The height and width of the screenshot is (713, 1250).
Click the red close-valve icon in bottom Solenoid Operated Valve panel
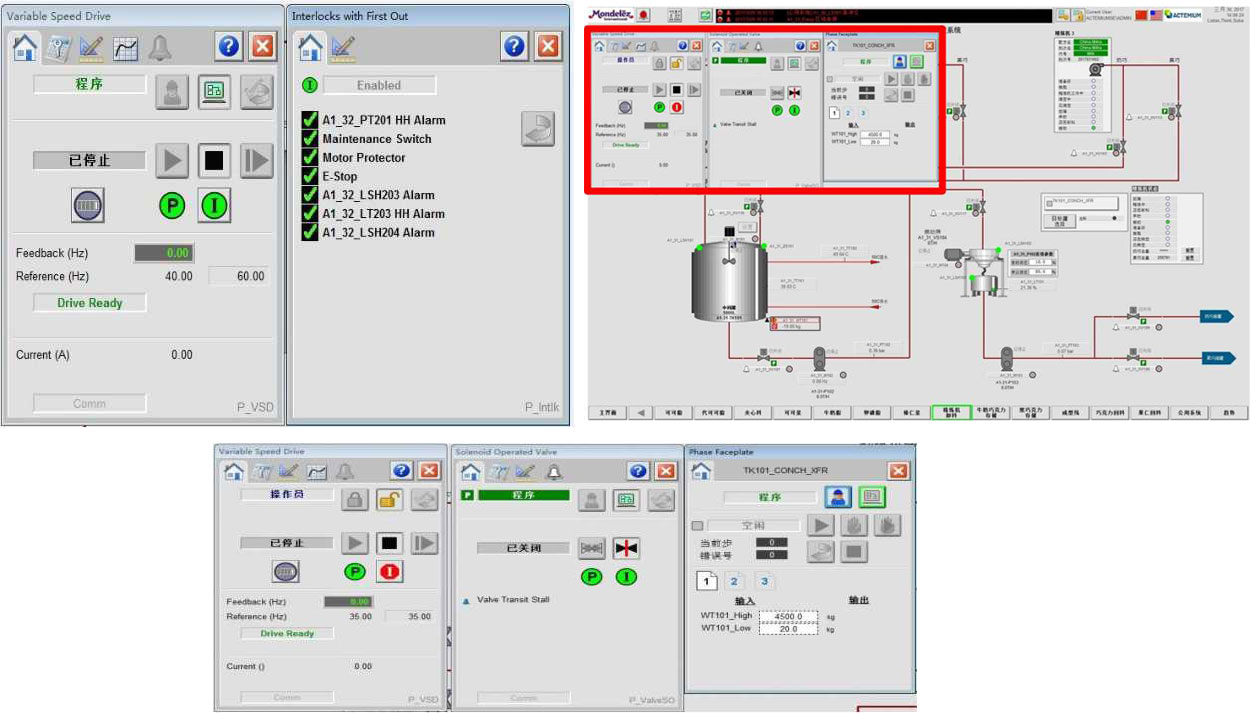click(x=626, y=548)
